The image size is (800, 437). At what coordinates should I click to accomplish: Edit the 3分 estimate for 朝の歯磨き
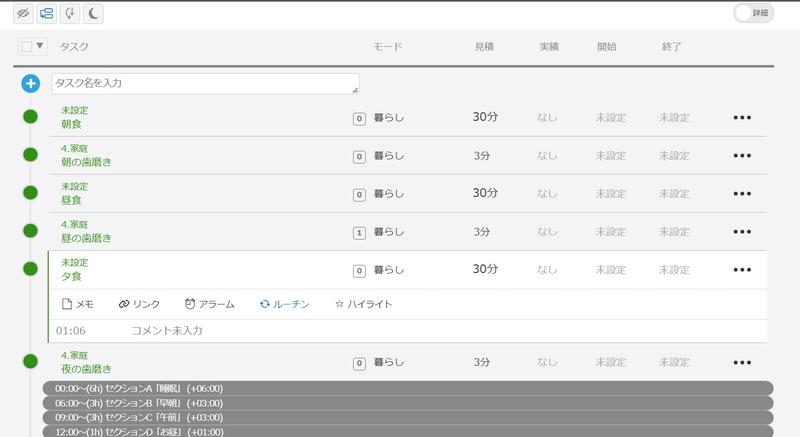(x=482, y=156)
